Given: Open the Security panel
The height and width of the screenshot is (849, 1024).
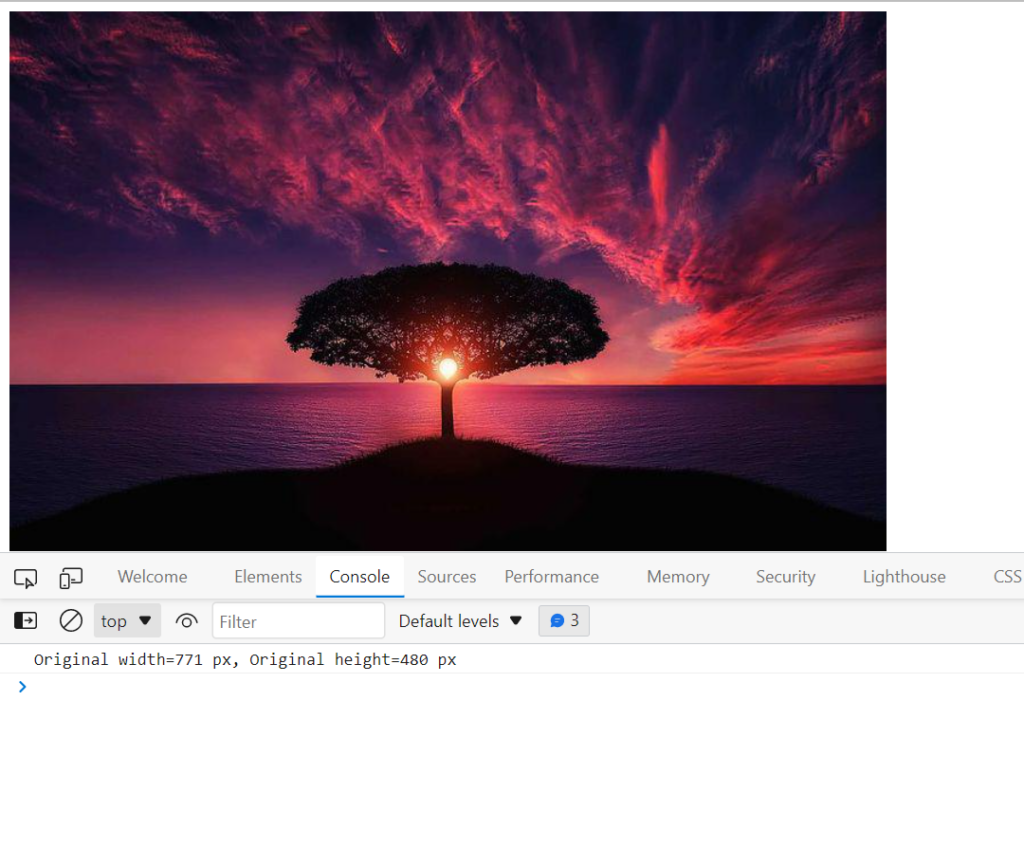Looking at the screenshot, I should (x=785, y=576).
